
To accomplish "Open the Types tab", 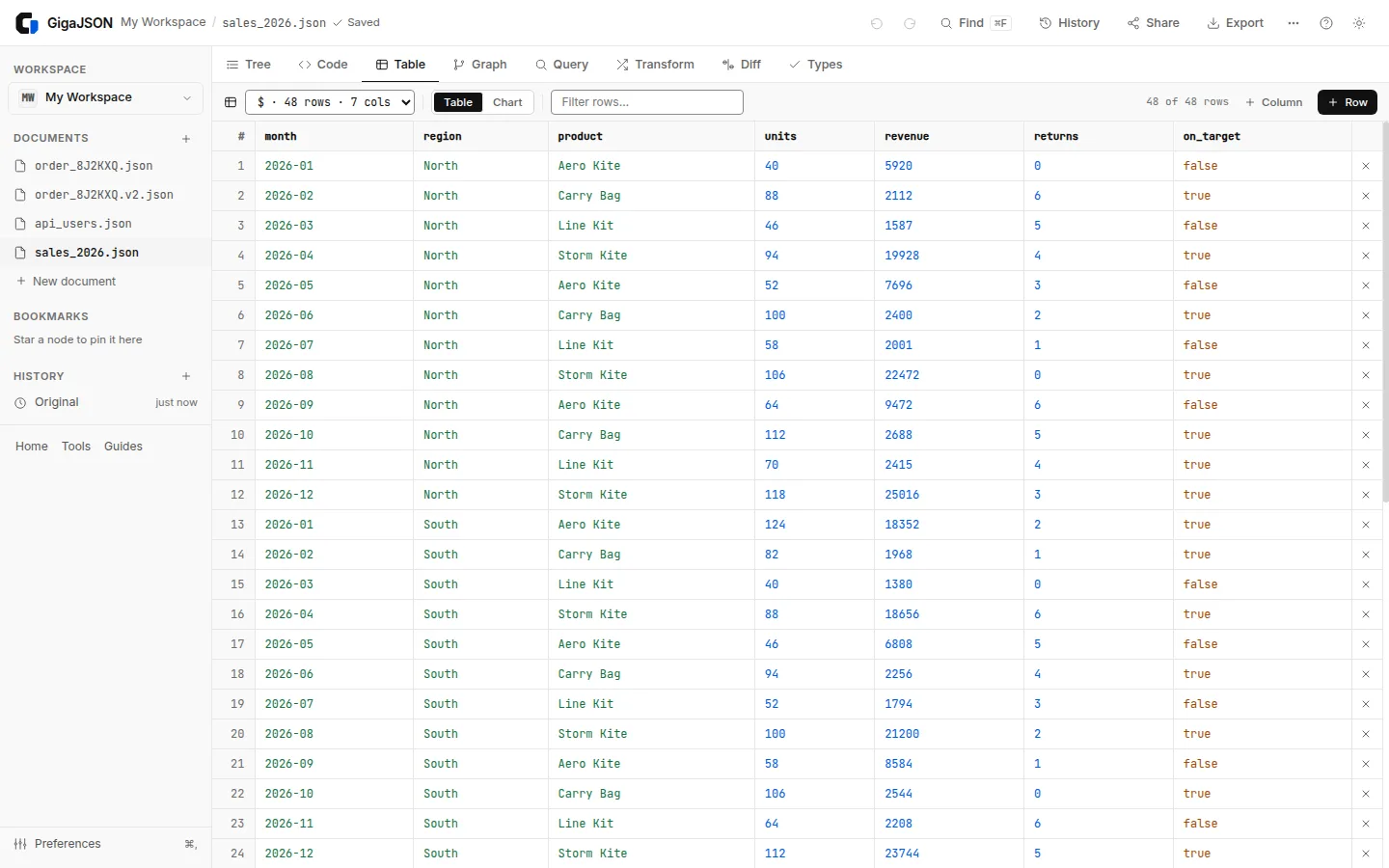I will pyautogui.click(x=815, y=65).
